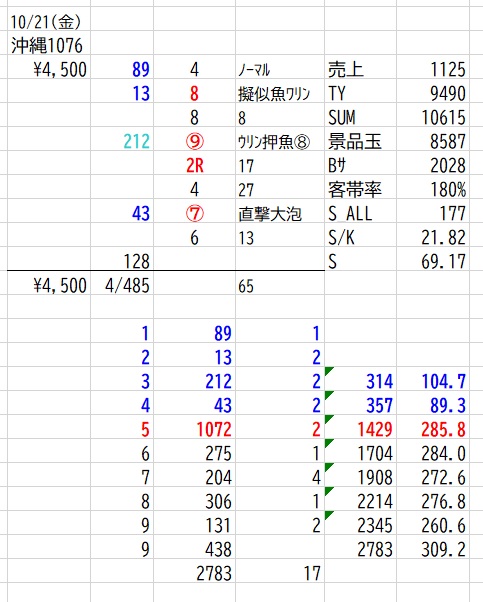483x602 pixels.
Task: Click the 擬似魚ウリン text cell
Action: [274, 94]
